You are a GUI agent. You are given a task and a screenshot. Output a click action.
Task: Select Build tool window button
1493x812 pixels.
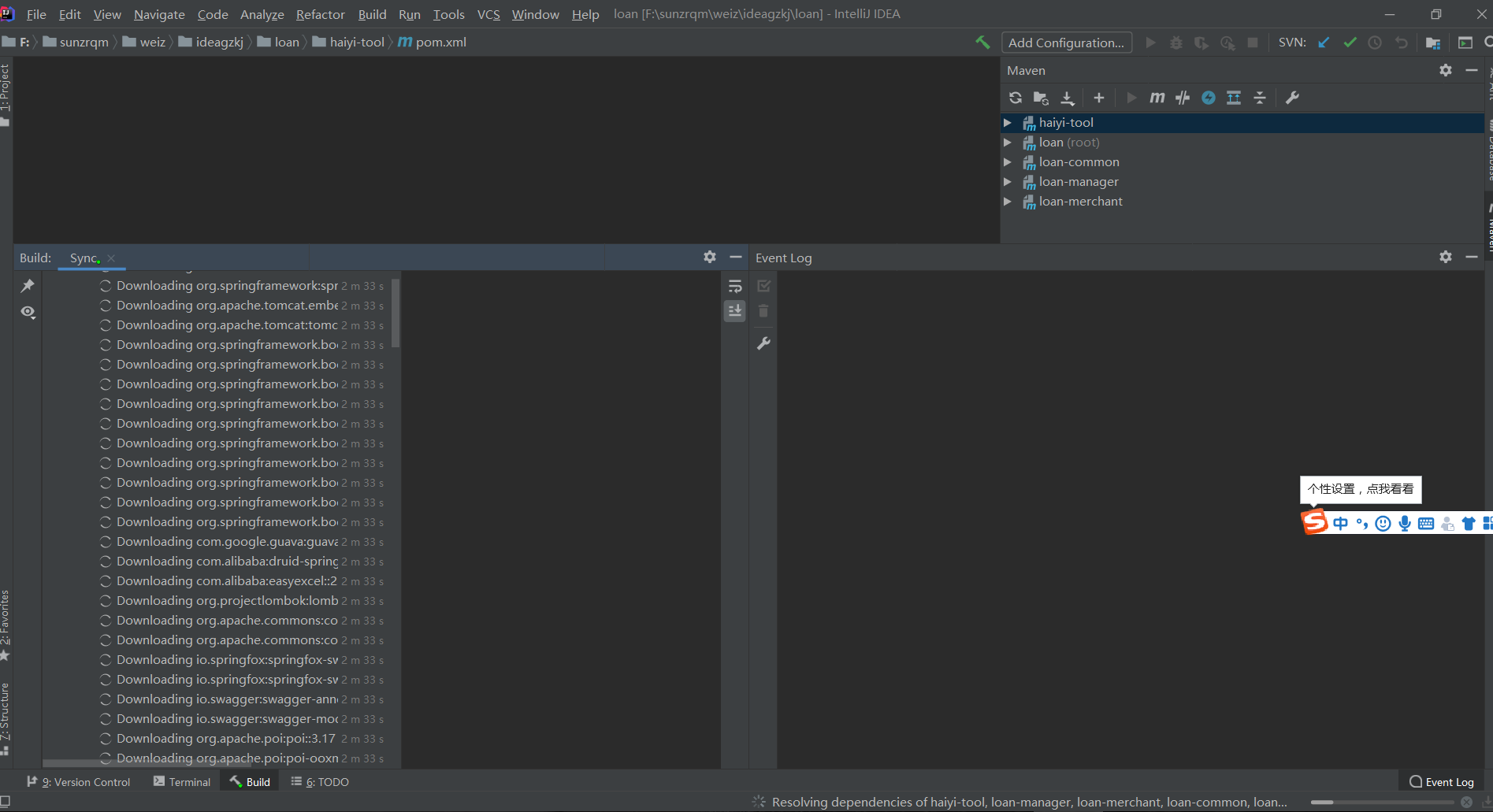click(250, 782)
